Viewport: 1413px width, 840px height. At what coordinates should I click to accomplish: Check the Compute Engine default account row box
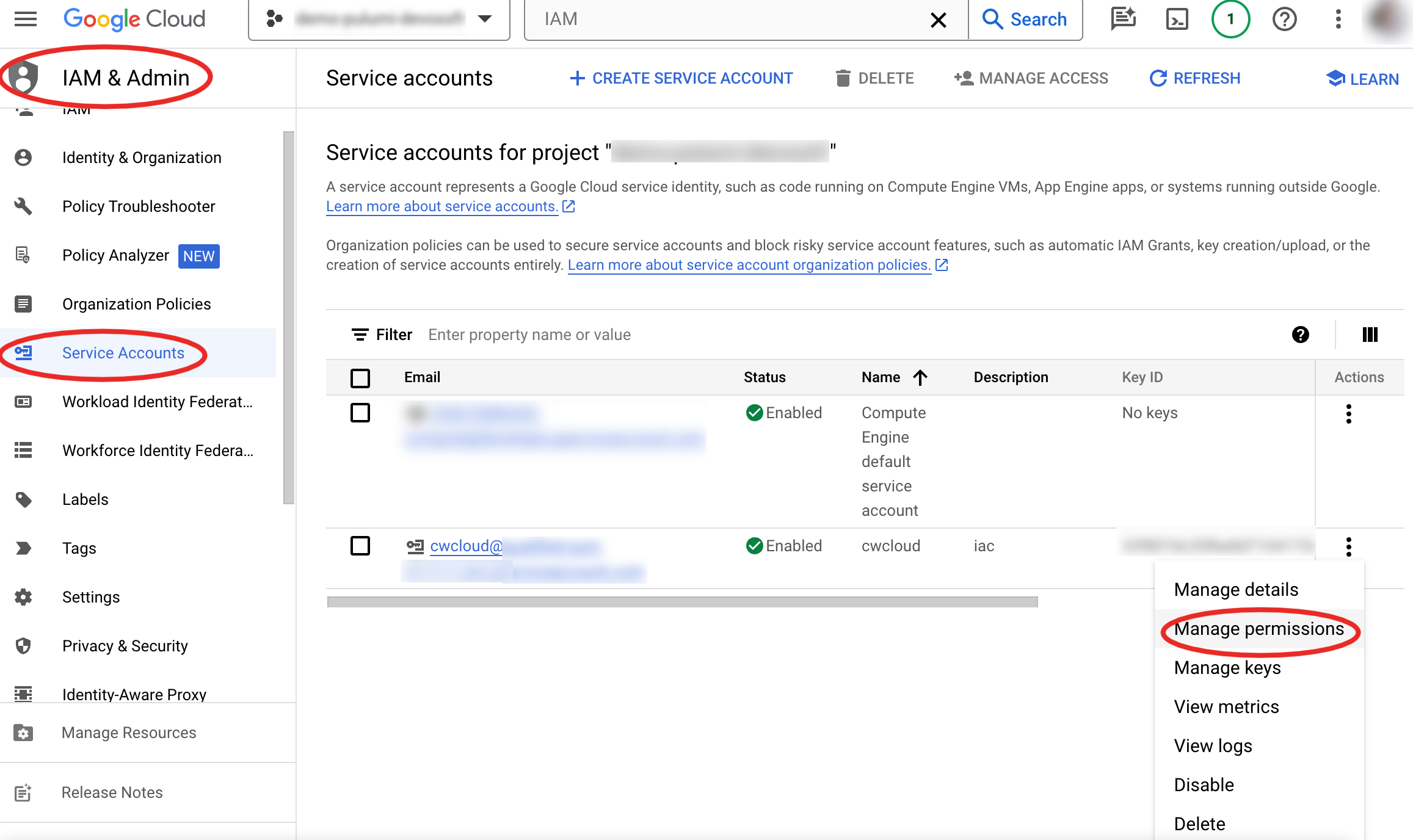pos(360,413)
